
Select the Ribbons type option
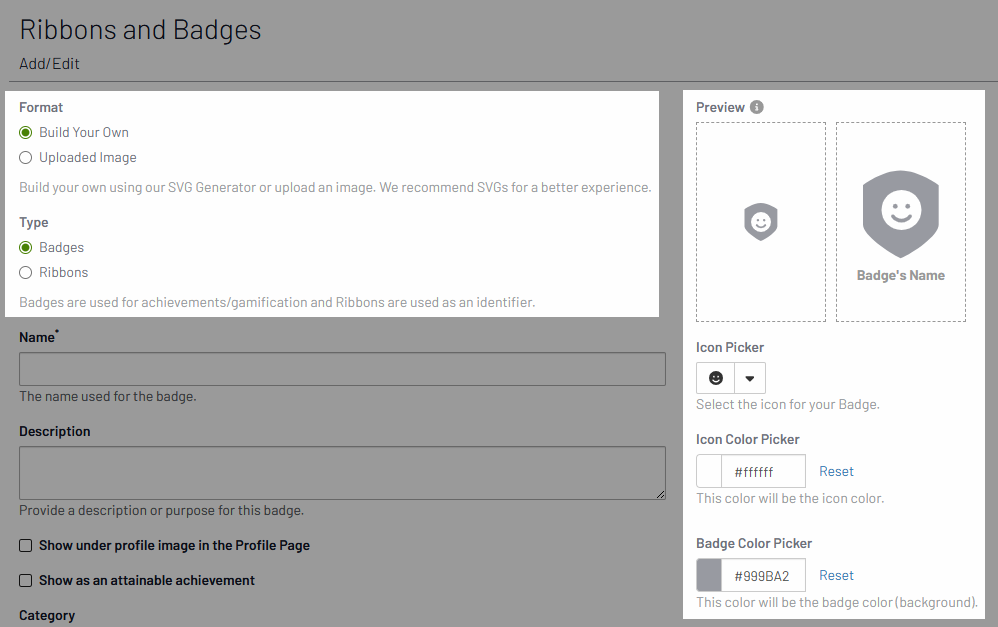(24, 272)
